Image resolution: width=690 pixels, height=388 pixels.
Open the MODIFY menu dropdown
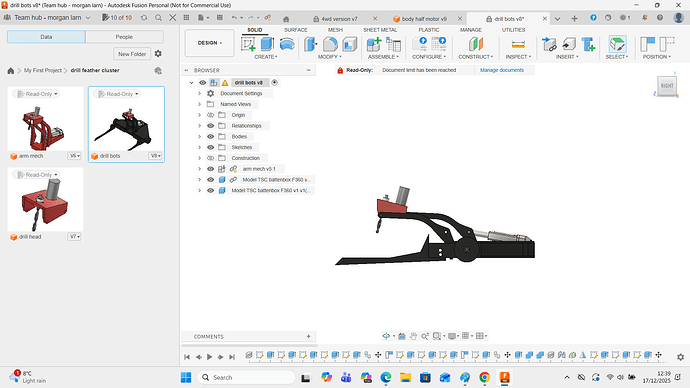(x=330, y=57)
